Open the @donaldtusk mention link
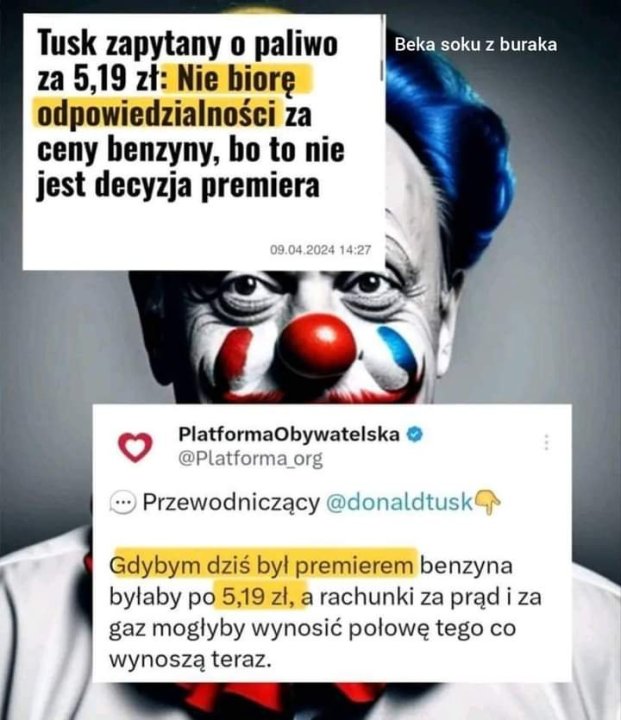This screenshot has height=720, width=621. pos(399,502)
